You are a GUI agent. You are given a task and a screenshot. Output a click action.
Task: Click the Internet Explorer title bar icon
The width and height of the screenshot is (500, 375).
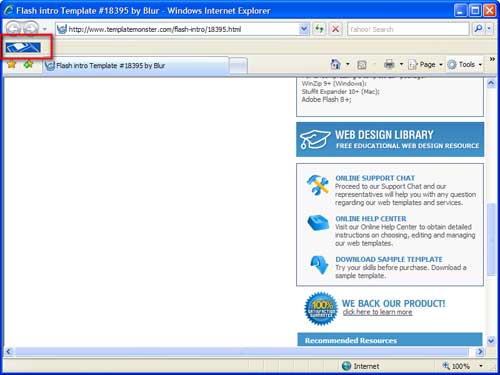8,11
